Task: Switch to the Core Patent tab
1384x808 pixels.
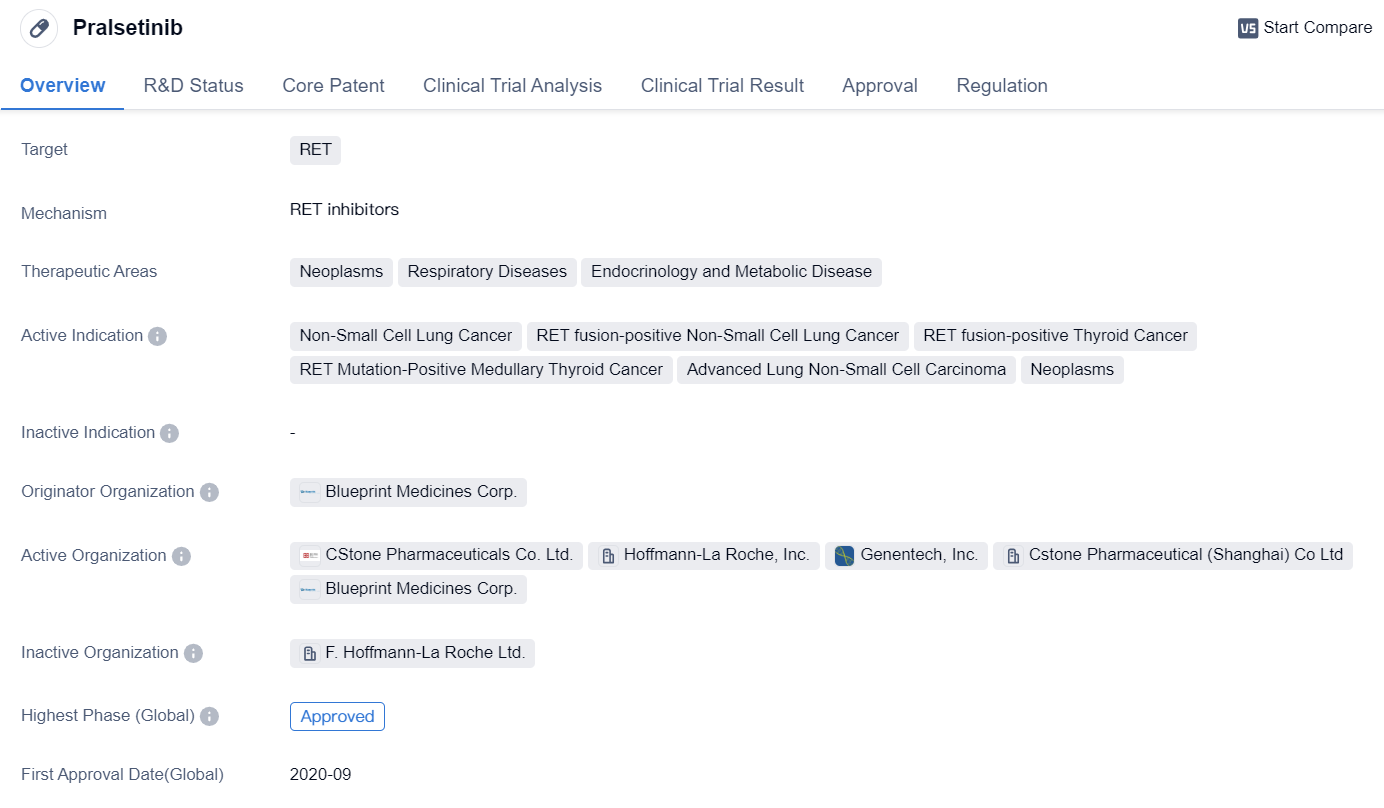Action: [333, 86]
